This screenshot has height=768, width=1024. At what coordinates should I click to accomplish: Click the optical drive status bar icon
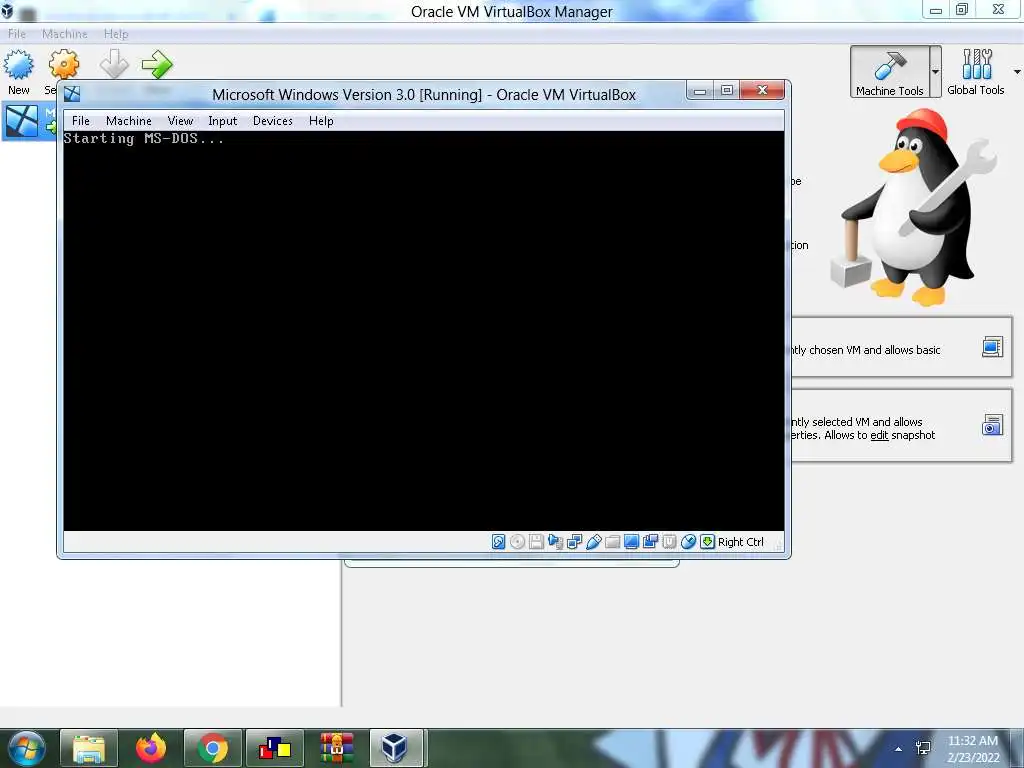517,541
